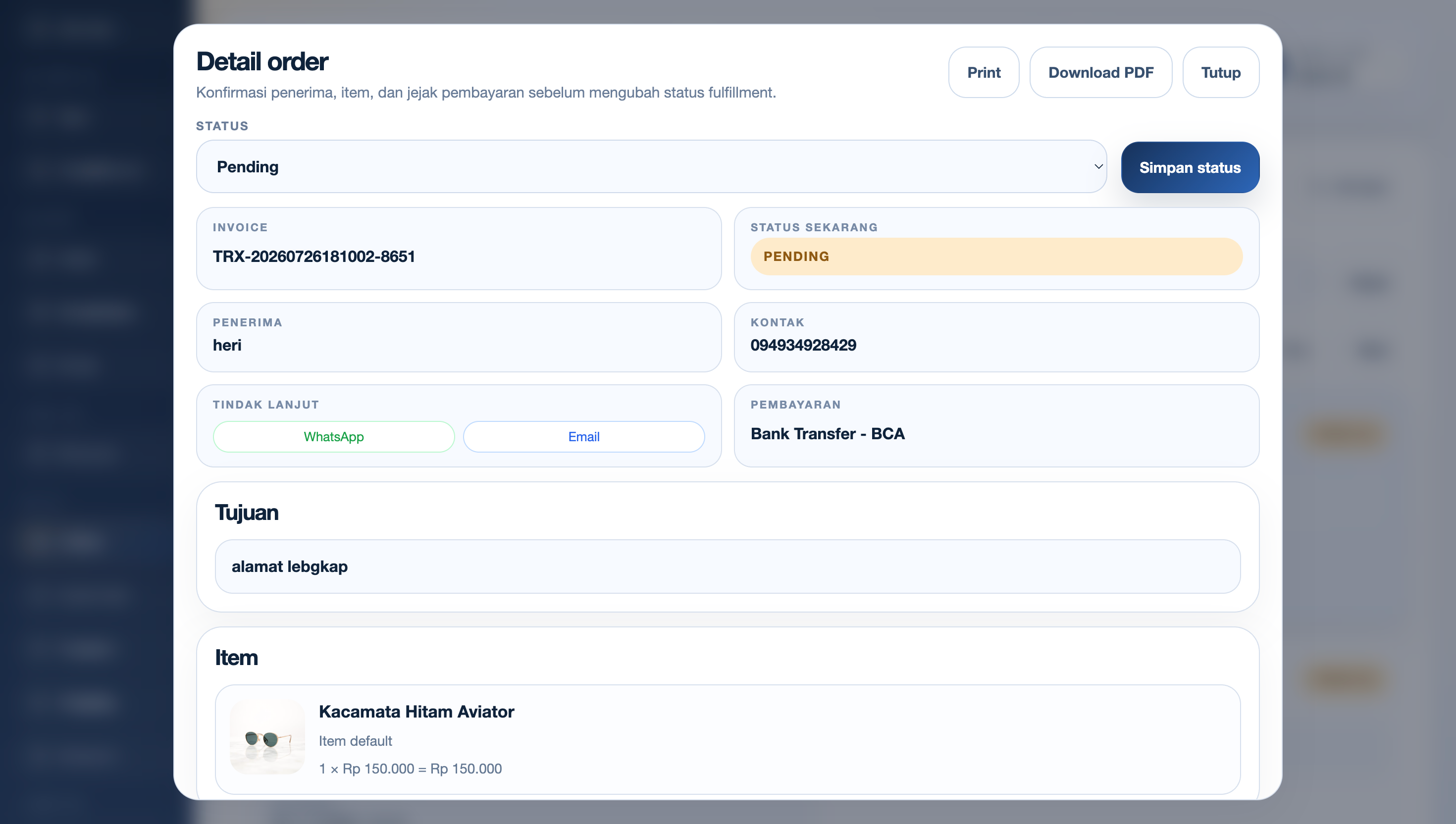Click the price line 1 × Rp 150.000
This screenshot has width=1456, height=824.
point(410,769)
